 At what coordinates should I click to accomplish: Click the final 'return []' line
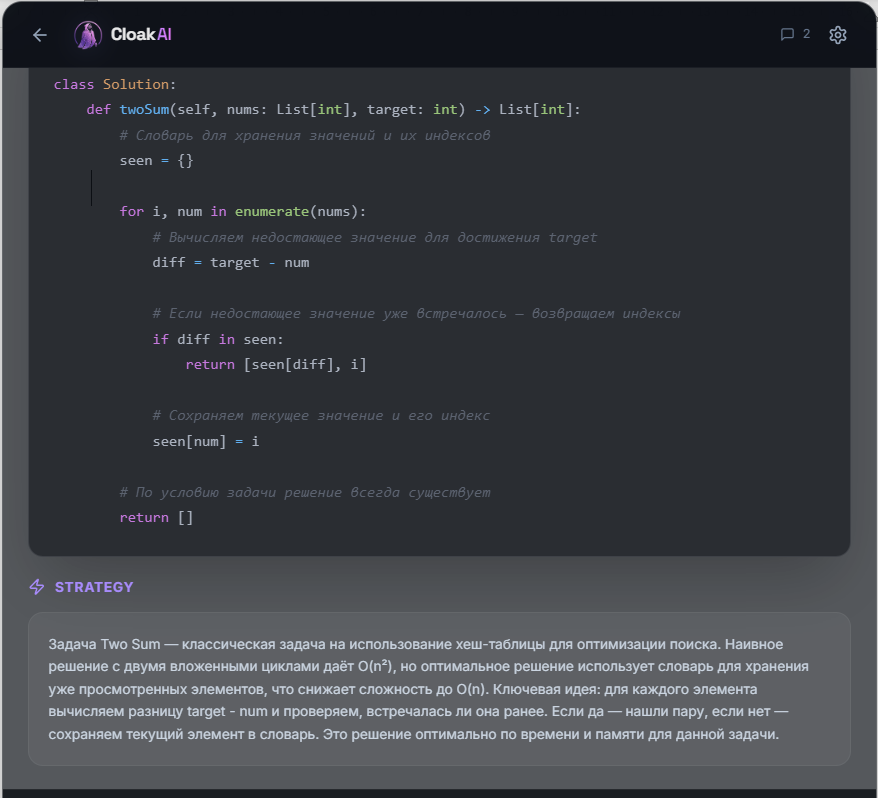(156, 518)
